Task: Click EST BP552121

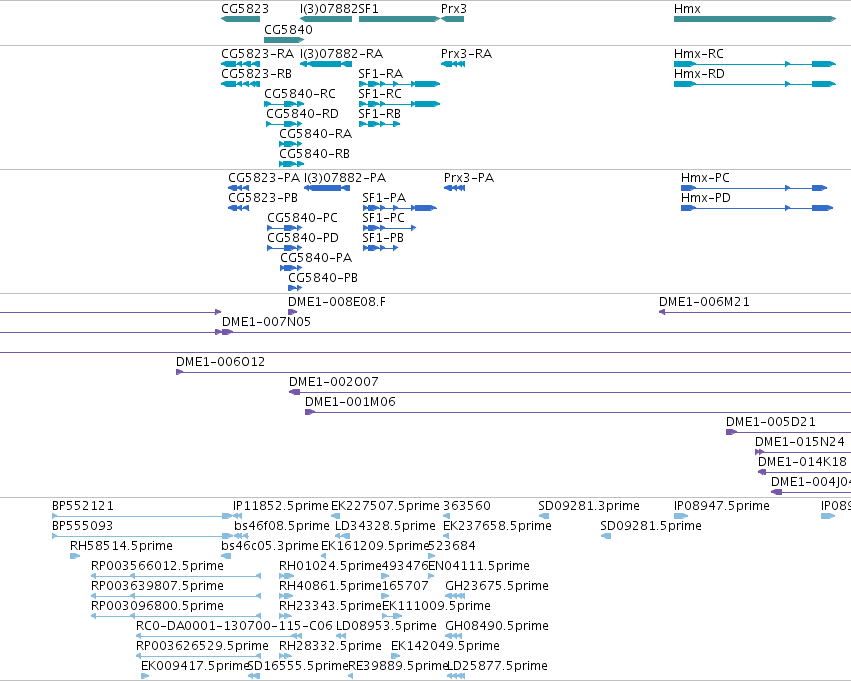Action: point(142,516)
